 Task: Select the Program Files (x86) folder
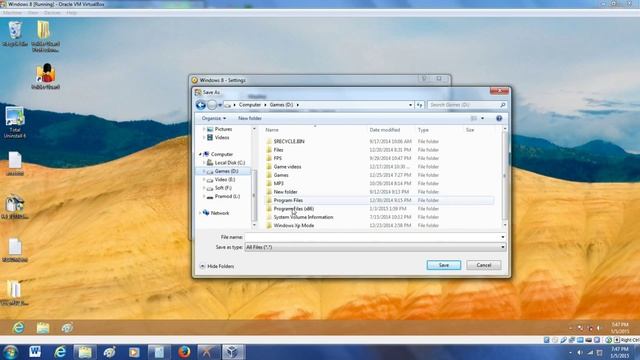293,209
